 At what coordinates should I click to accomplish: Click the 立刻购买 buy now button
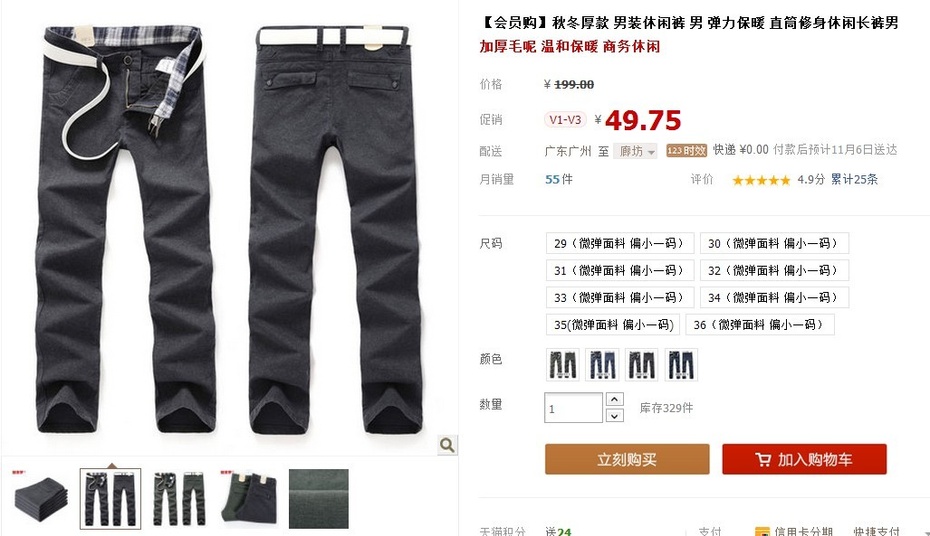tap(627, 459)
